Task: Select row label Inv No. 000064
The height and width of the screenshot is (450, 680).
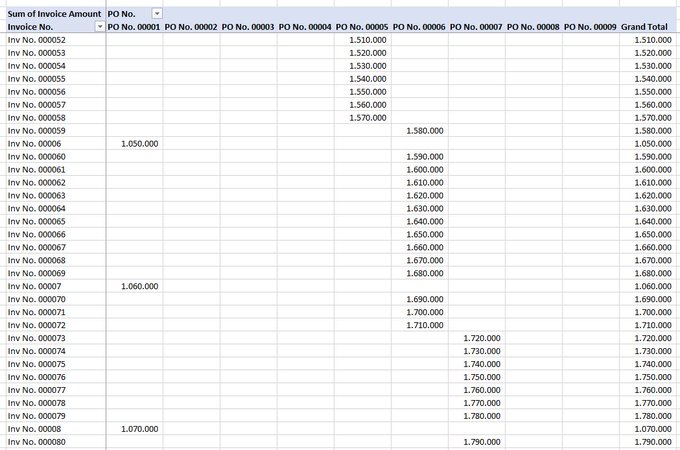Action: pyautogui.click(x=36, y=209)
